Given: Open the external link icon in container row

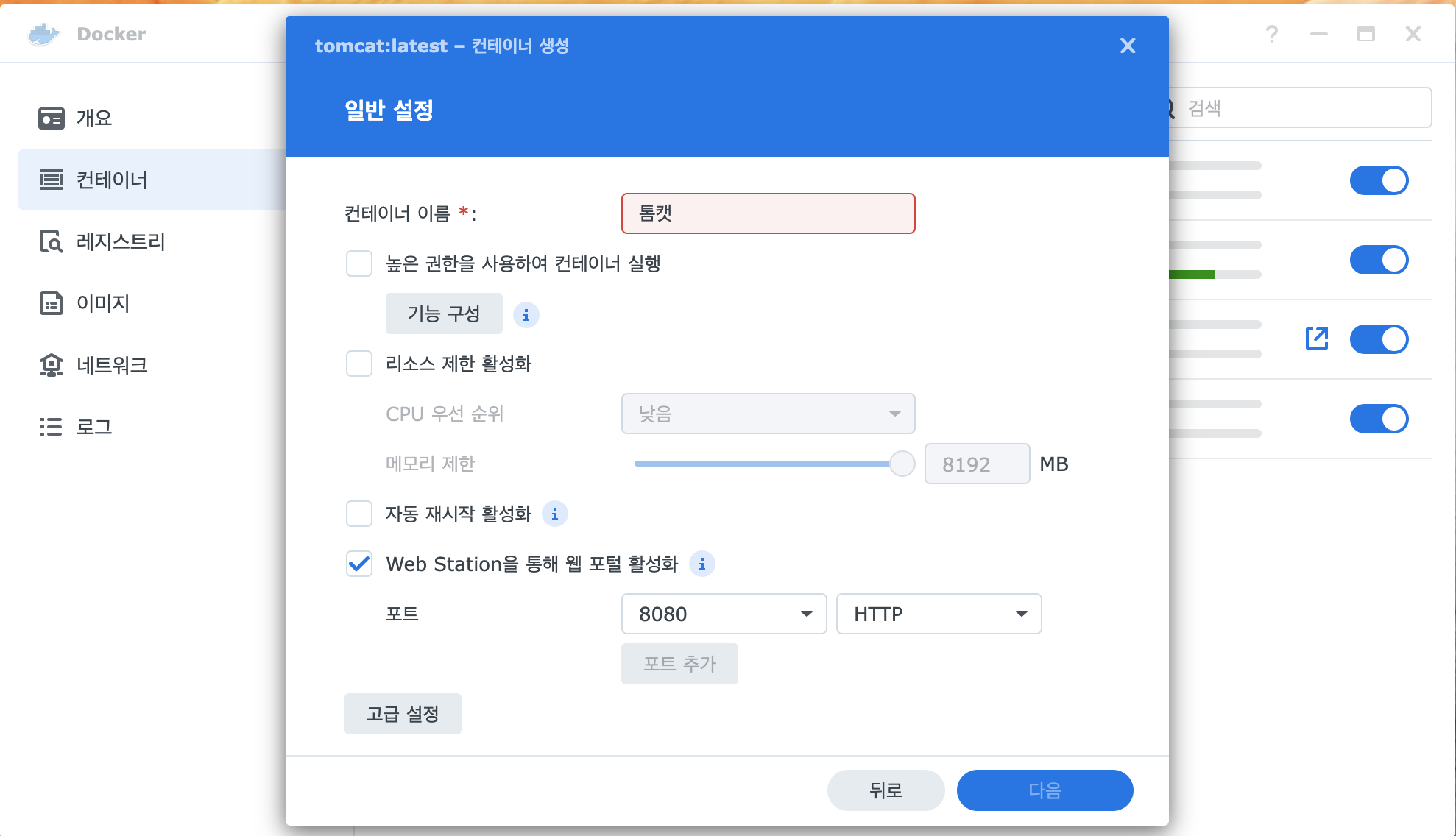Looking at the screenshot, I should coord(1316,339).
